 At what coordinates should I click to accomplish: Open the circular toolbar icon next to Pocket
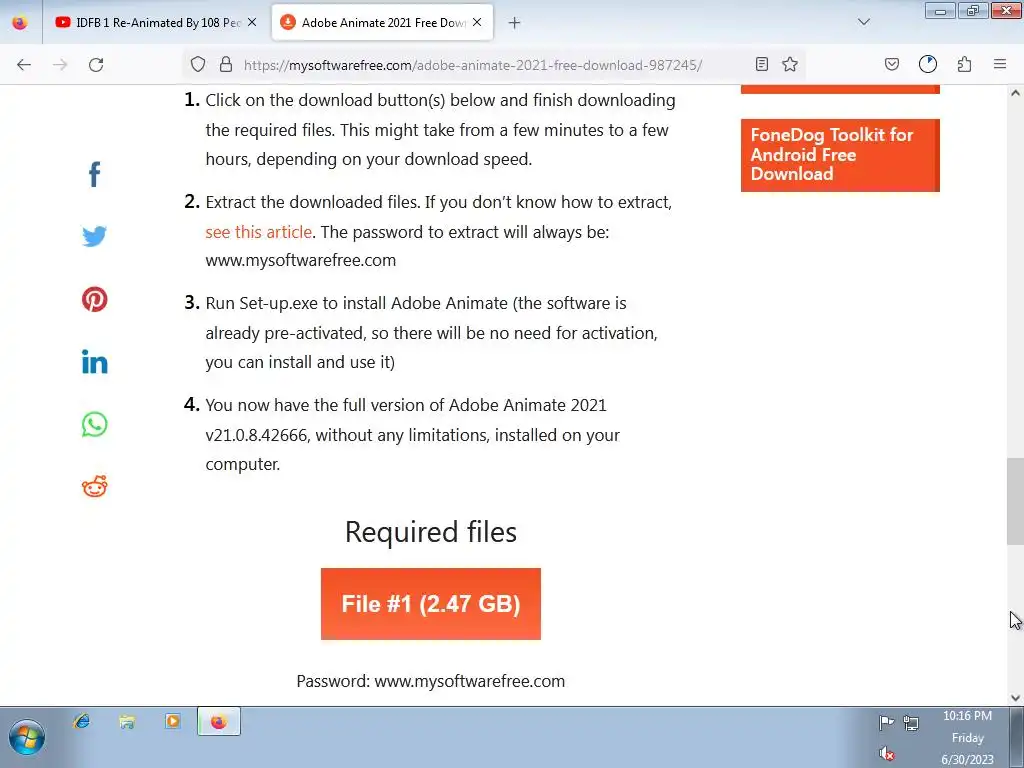tap(928, 64)
